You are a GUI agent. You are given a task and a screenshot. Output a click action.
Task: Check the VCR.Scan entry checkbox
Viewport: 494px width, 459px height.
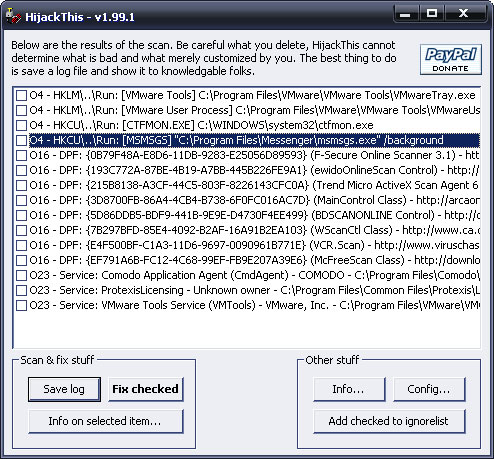click(x=21, y=245)
